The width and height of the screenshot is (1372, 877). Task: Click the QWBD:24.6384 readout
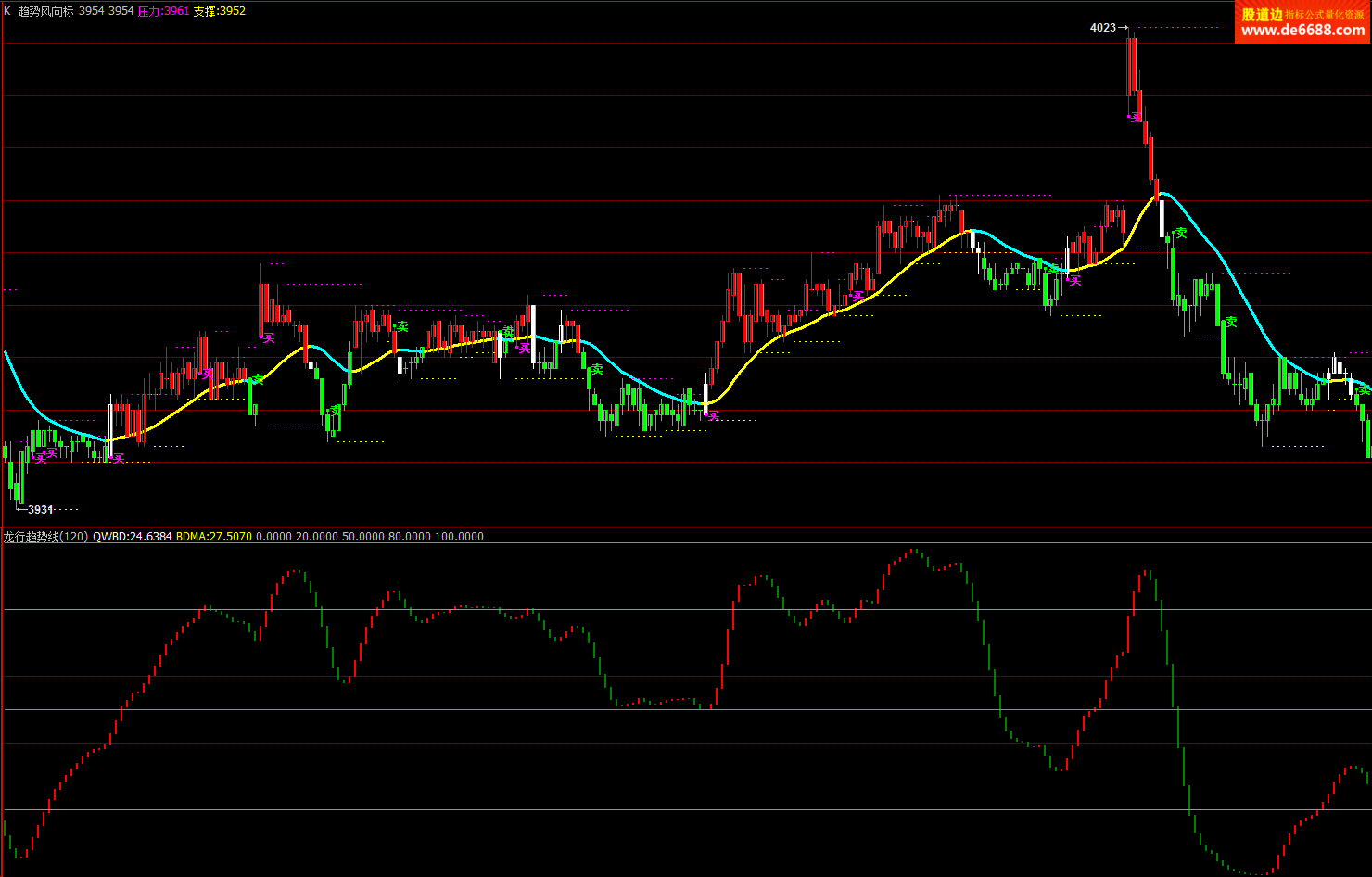click(132, 536)
